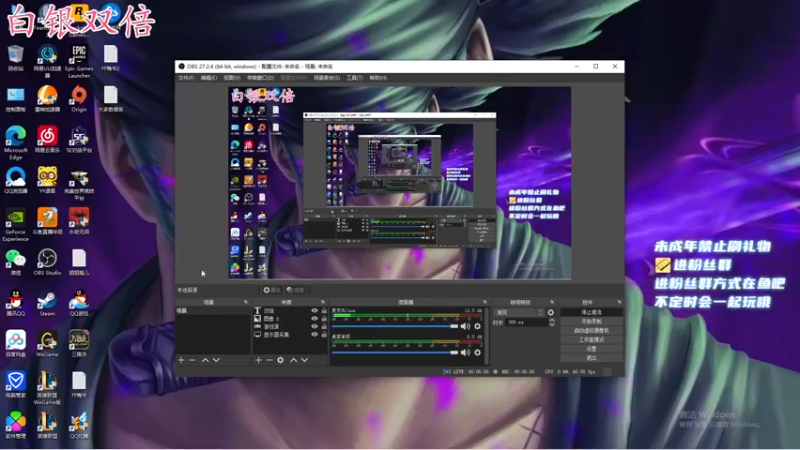
Task: Remove selected scene with the minus icon in Scenes panel
Action: pos(192,360)
